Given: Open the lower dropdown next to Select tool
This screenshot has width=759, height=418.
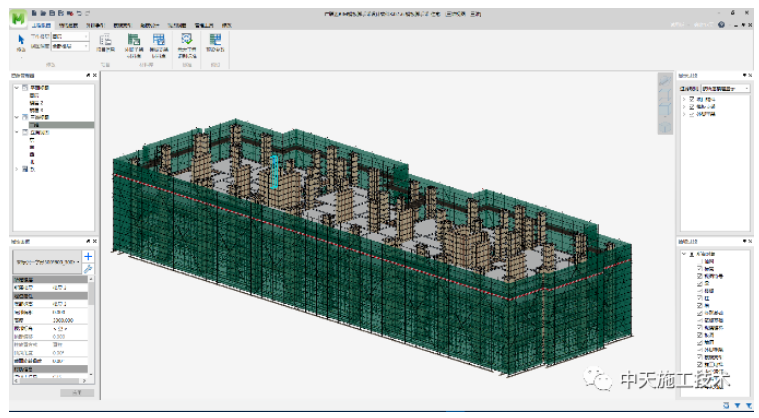Looking at the screenshot, I should point(70,46).
